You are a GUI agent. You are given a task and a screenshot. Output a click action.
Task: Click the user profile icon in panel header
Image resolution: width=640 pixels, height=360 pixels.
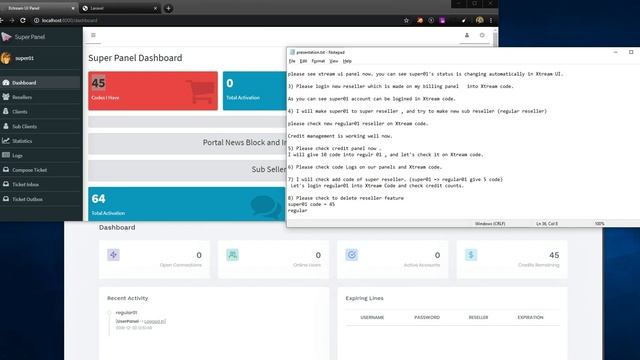[x=467, y=35]
